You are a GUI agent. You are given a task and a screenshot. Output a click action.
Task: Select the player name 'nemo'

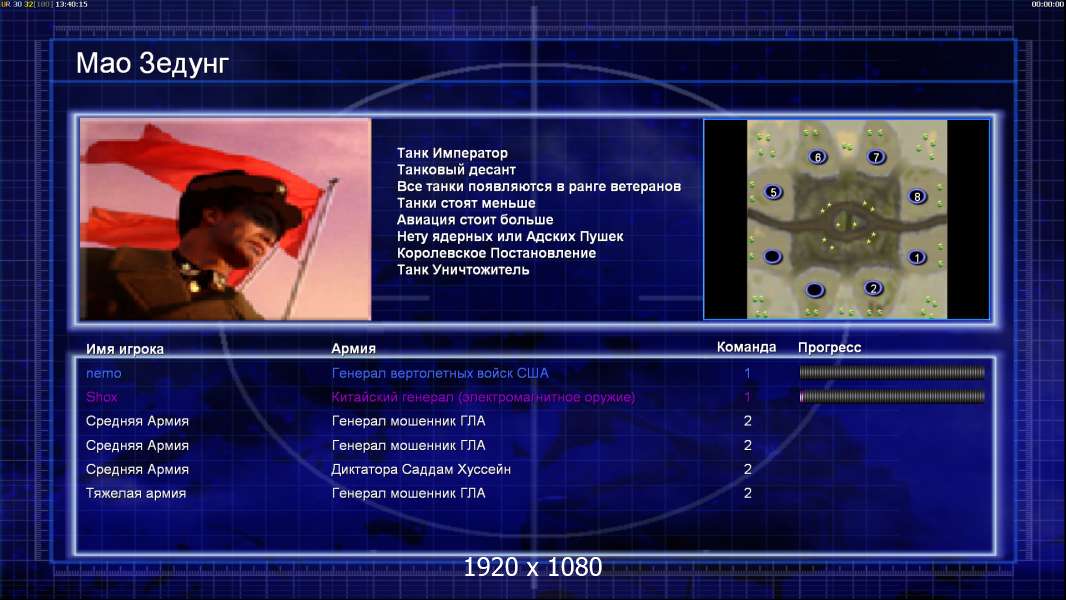pyautogui.click(x=103, y=373)
